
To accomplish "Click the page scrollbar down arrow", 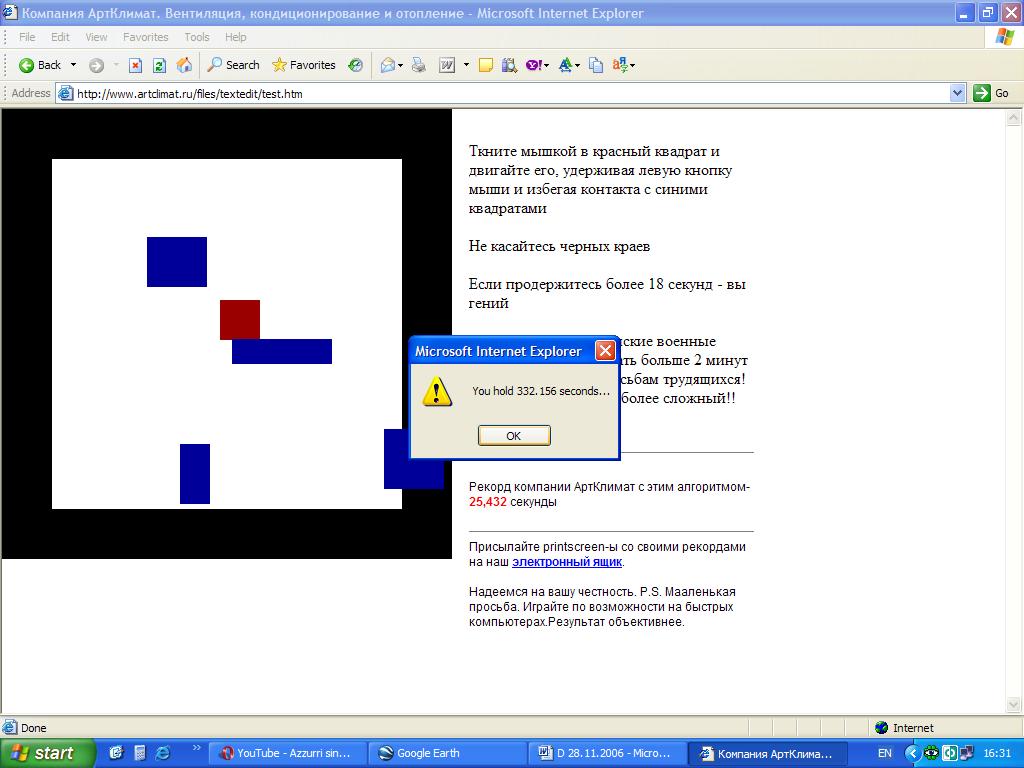I will coord(1014,704).
